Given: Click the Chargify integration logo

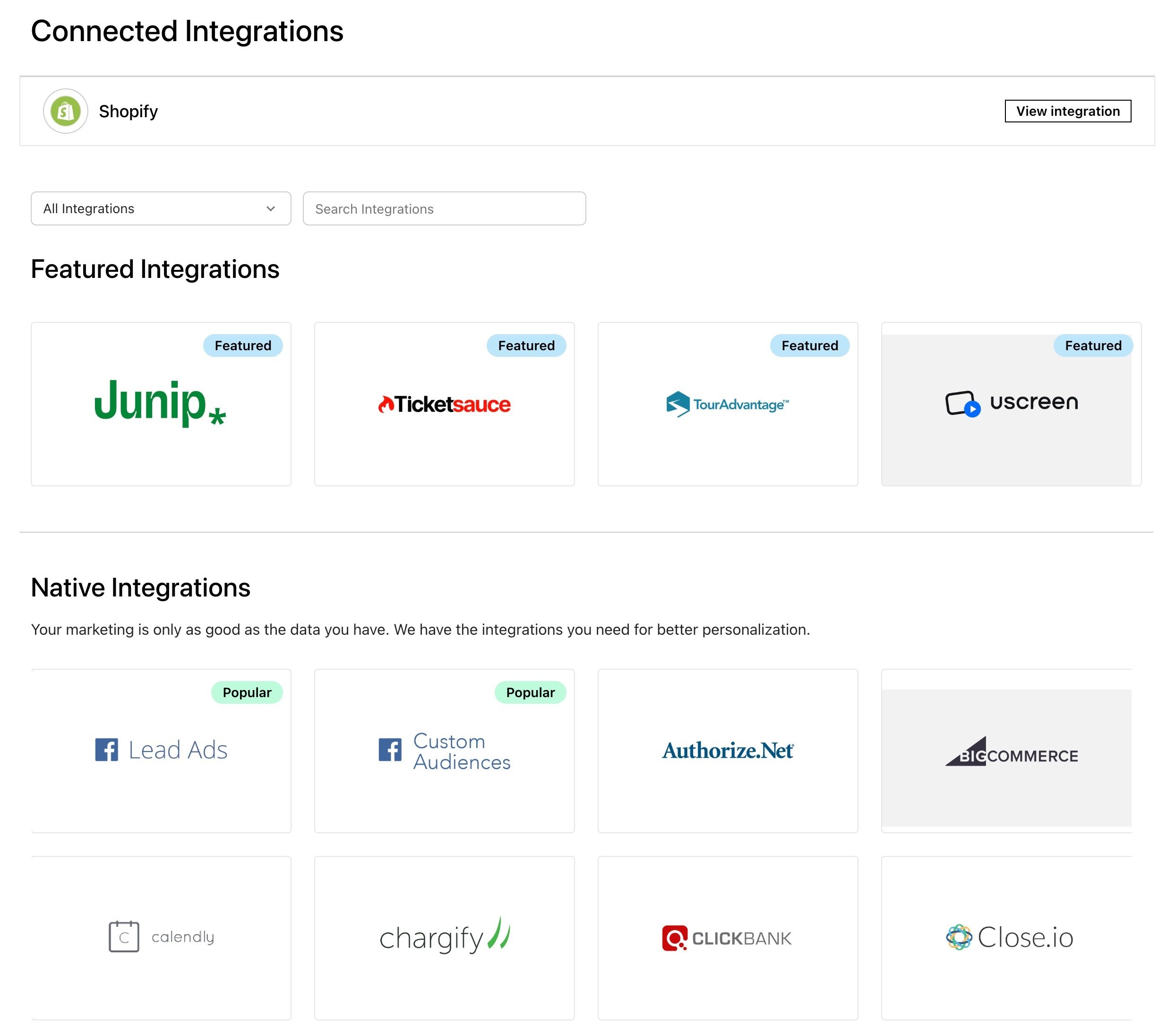Looking at the screenshot, I should pos(444,937).
